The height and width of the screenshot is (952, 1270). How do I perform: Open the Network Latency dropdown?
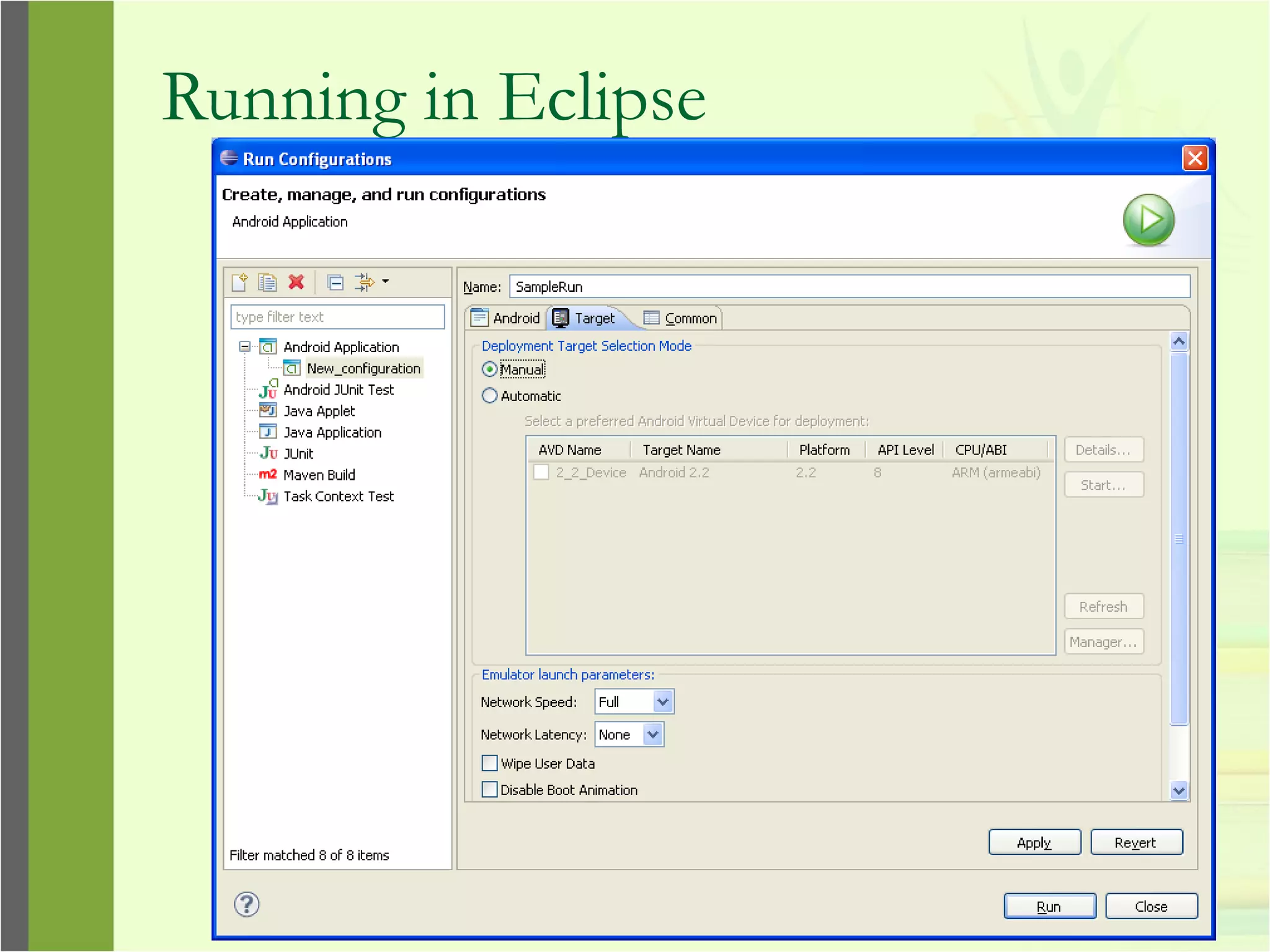pos(653,734)
